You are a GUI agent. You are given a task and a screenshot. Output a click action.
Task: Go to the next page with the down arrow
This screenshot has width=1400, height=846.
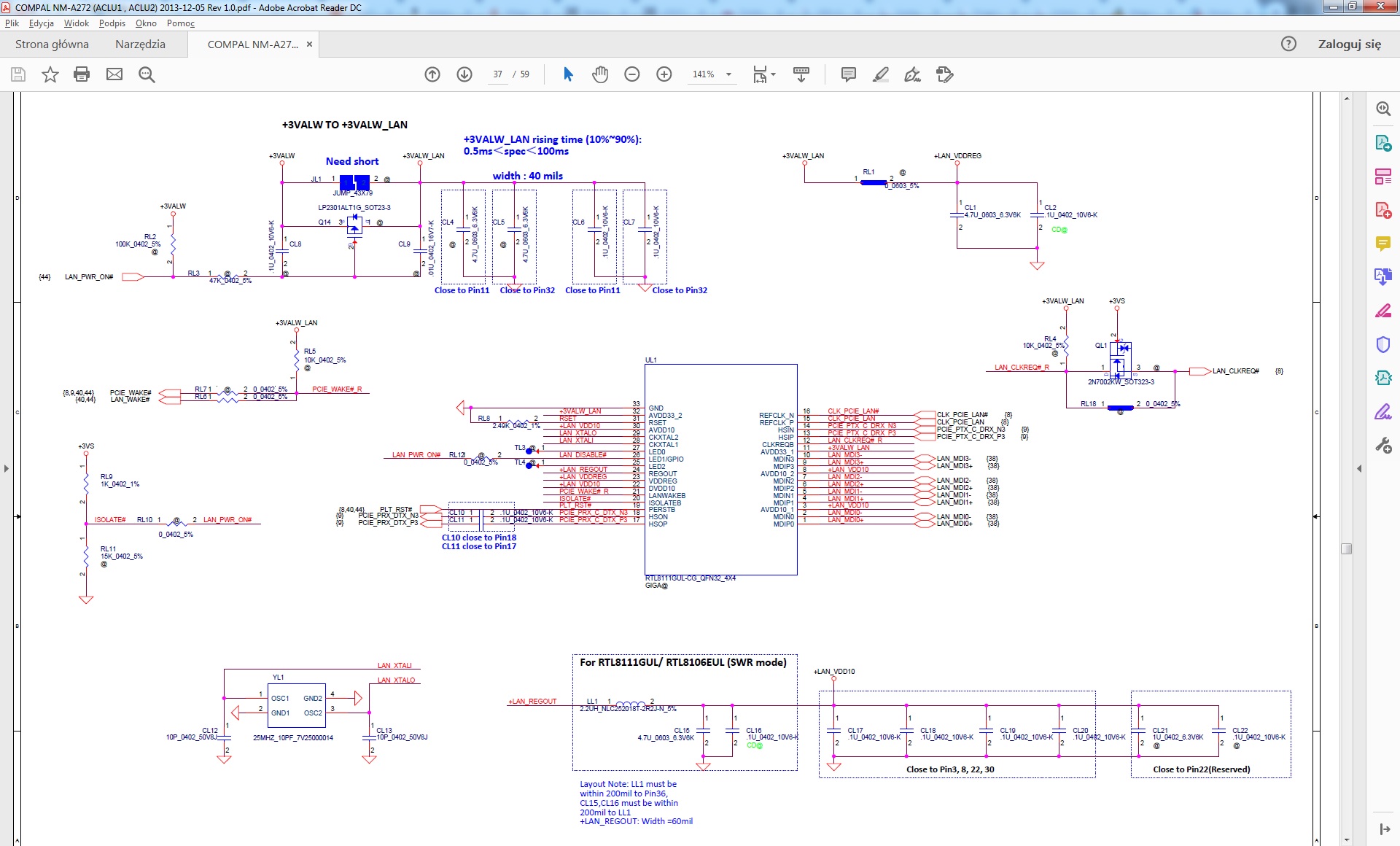click(464, 74)
